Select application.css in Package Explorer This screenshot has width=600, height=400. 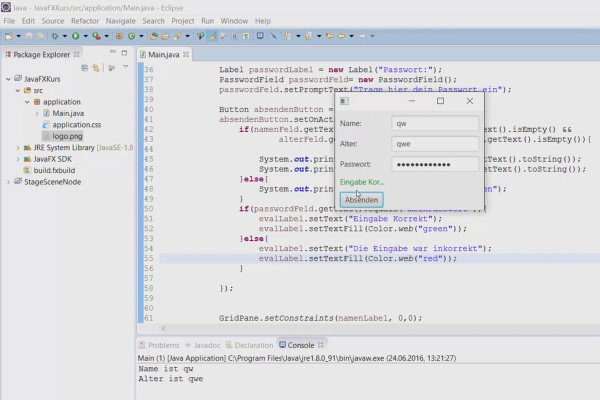(72, 125)
